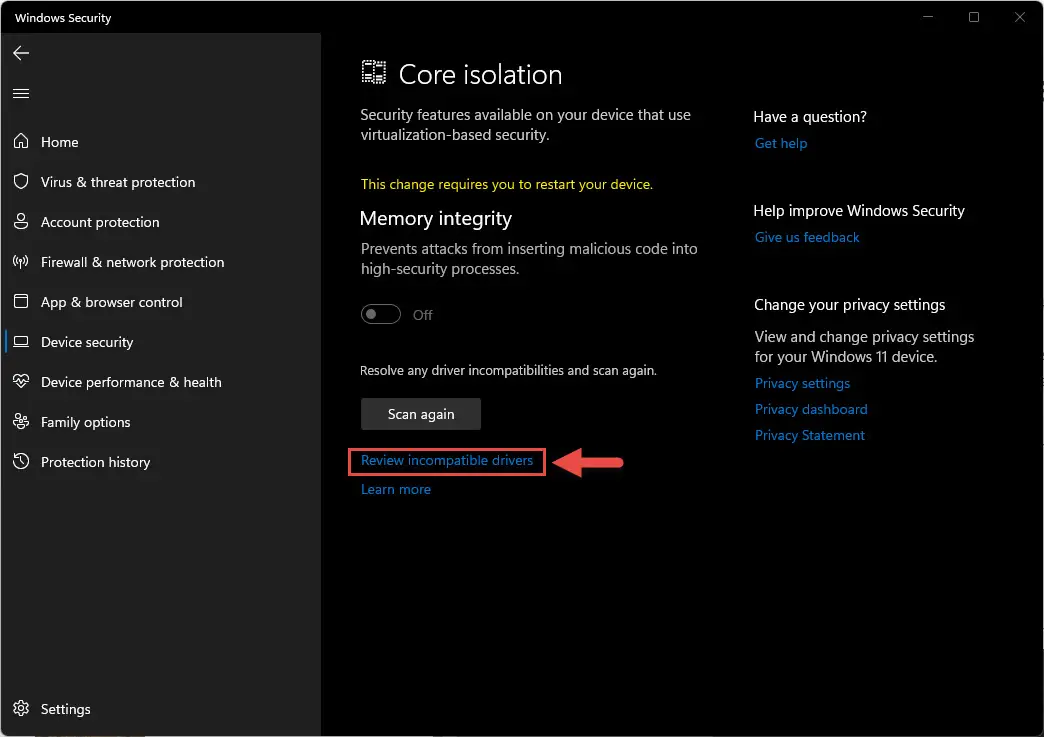Image resolution: width=1044 pixels, height=737 pixels.
Task: Open Firewall & network protection antenna icon
Action: click(21, 262)
